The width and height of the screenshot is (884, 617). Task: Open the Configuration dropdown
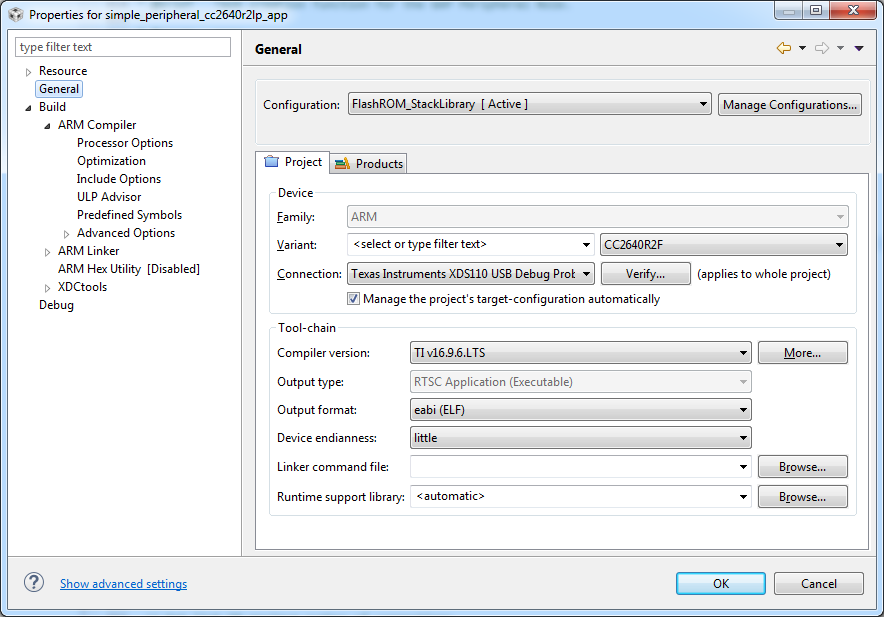pyautogui.click(x=530, y=104)
